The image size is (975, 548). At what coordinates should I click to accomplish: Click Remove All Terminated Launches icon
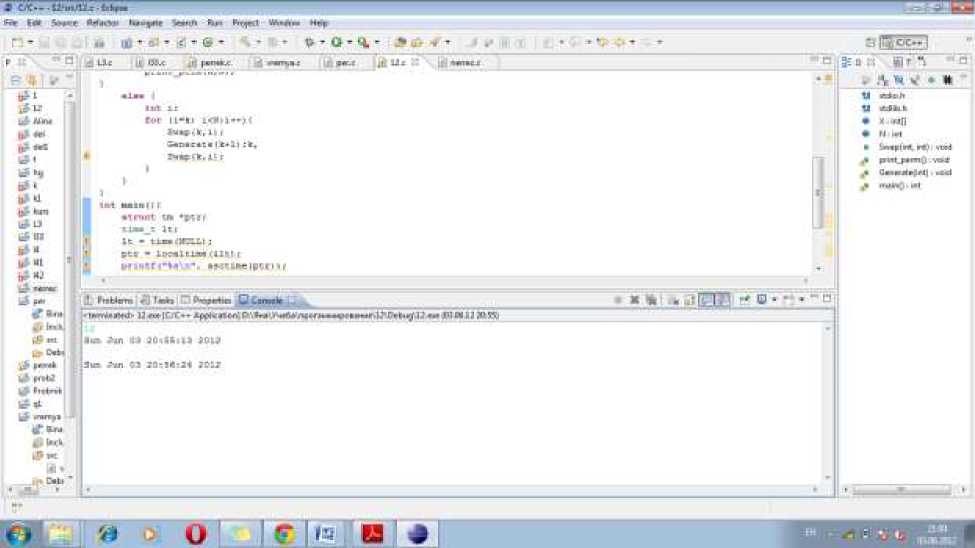coord(651,300)
